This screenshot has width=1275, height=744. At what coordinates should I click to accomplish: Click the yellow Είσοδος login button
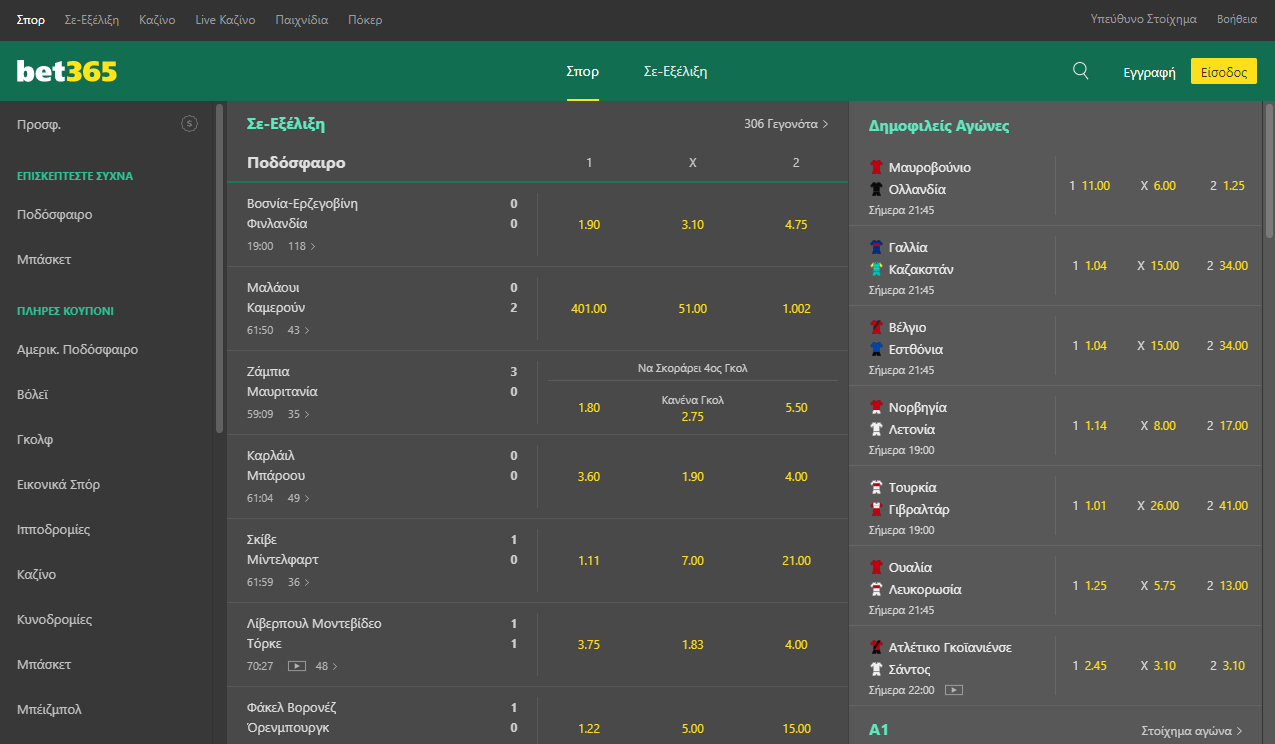[x=1223, y=72]
